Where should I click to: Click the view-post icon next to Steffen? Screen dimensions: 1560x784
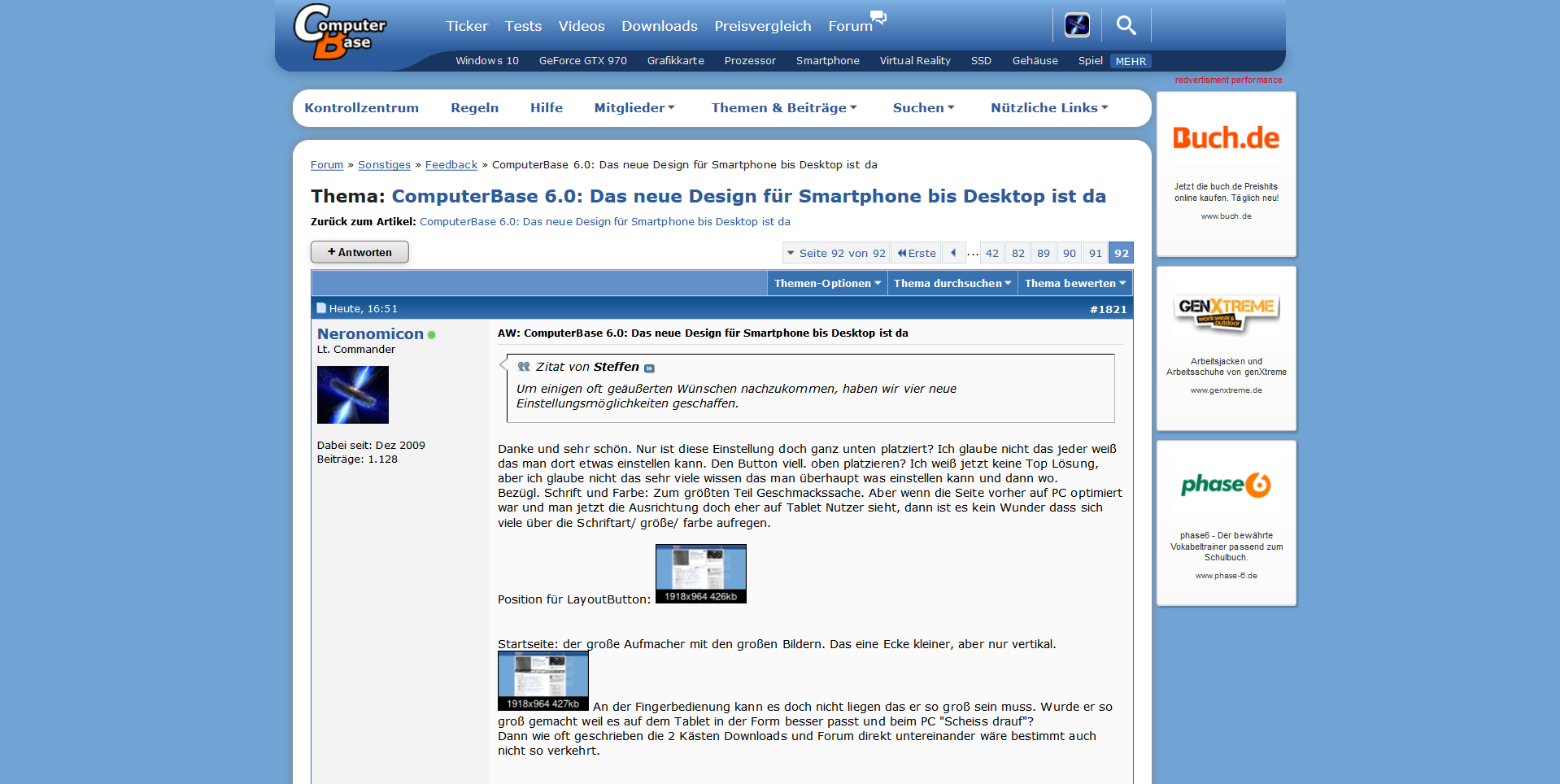point(649,368)
